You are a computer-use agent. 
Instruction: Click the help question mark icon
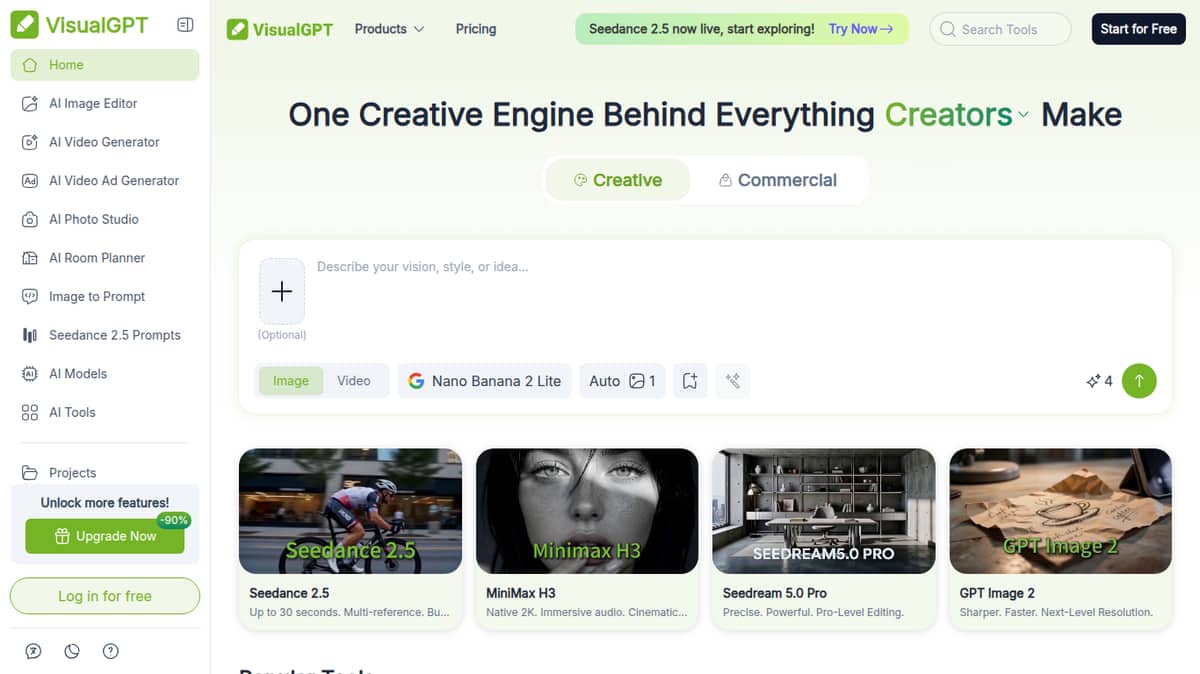tap(111, 651)
